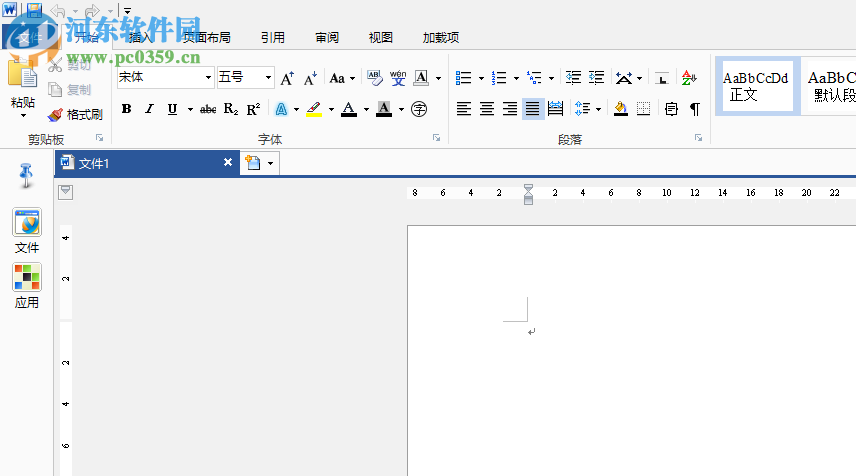
Task: Open the 加载项 ribbon tab
Action: [x=441, y=38]
